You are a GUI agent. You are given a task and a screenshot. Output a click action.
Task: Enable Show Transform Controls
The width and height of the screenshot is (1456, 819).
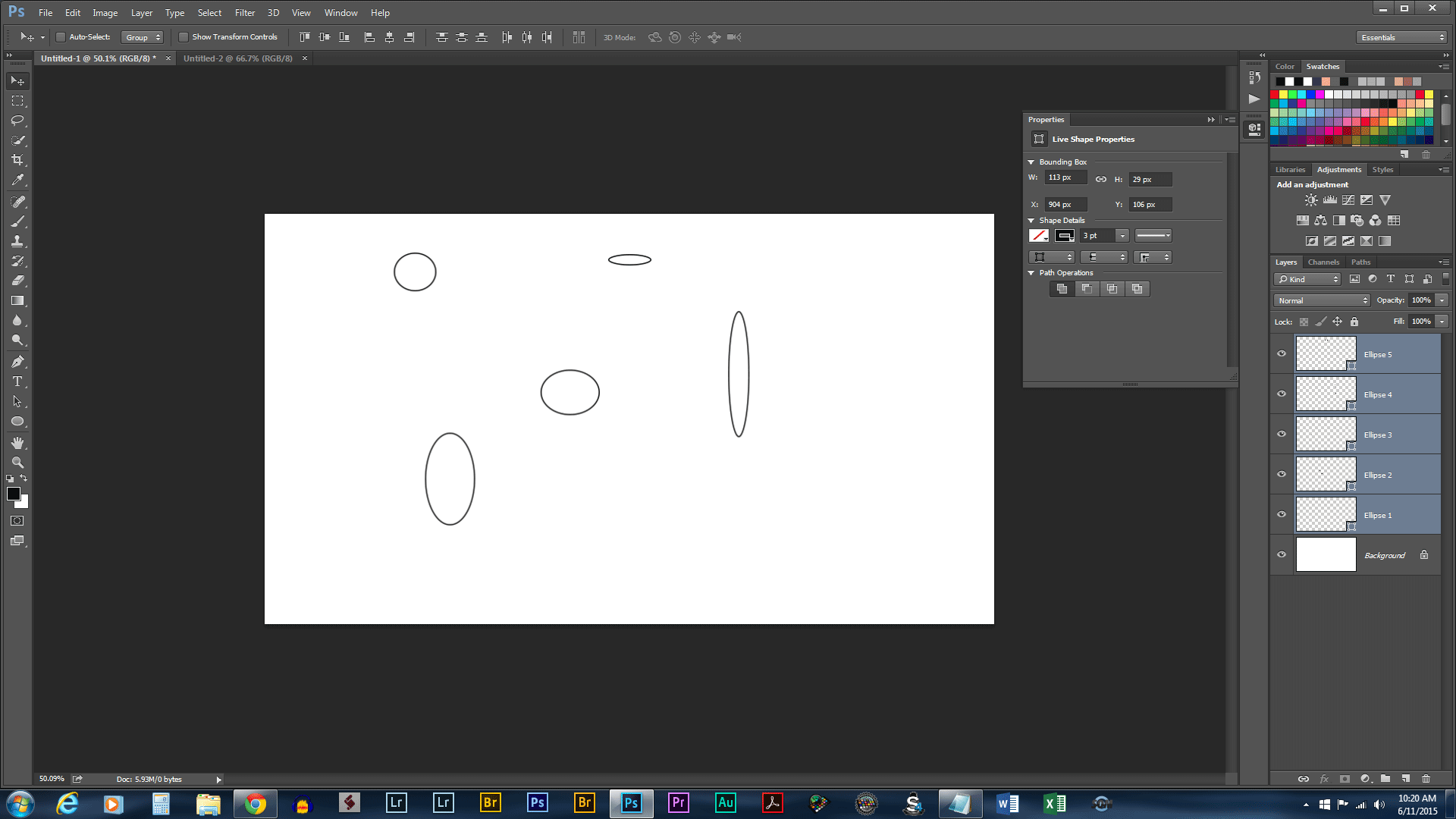[x=184, y=36]
